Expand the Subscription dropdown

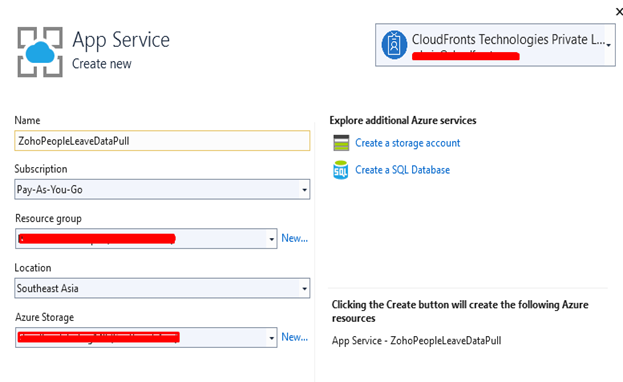coord(304,190)
